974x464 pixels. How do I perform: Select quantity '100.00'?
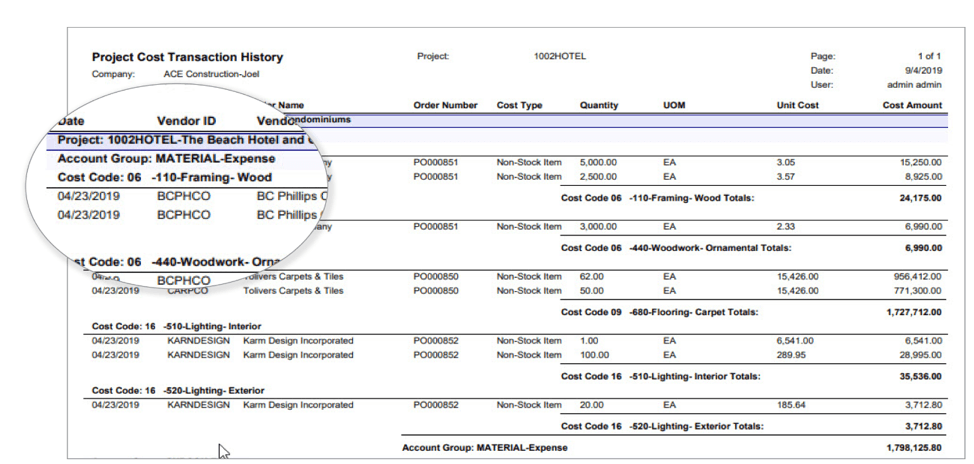[594, 355]
